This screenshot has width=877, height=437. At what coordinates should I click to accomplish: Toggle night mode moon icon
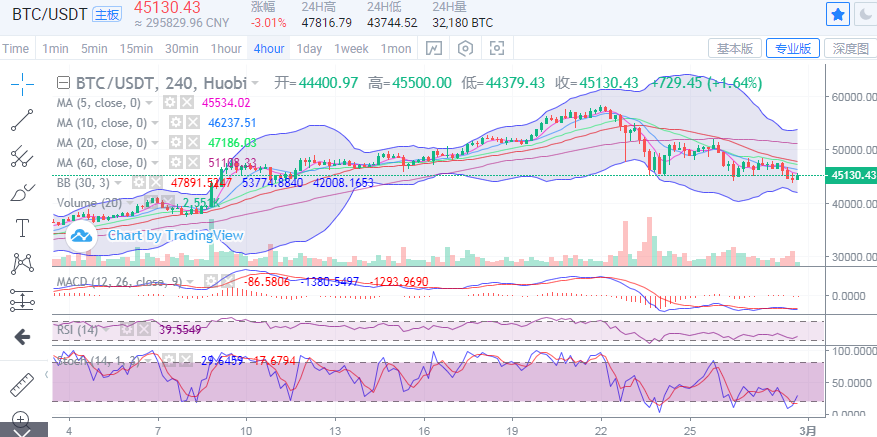pos(865,15)
